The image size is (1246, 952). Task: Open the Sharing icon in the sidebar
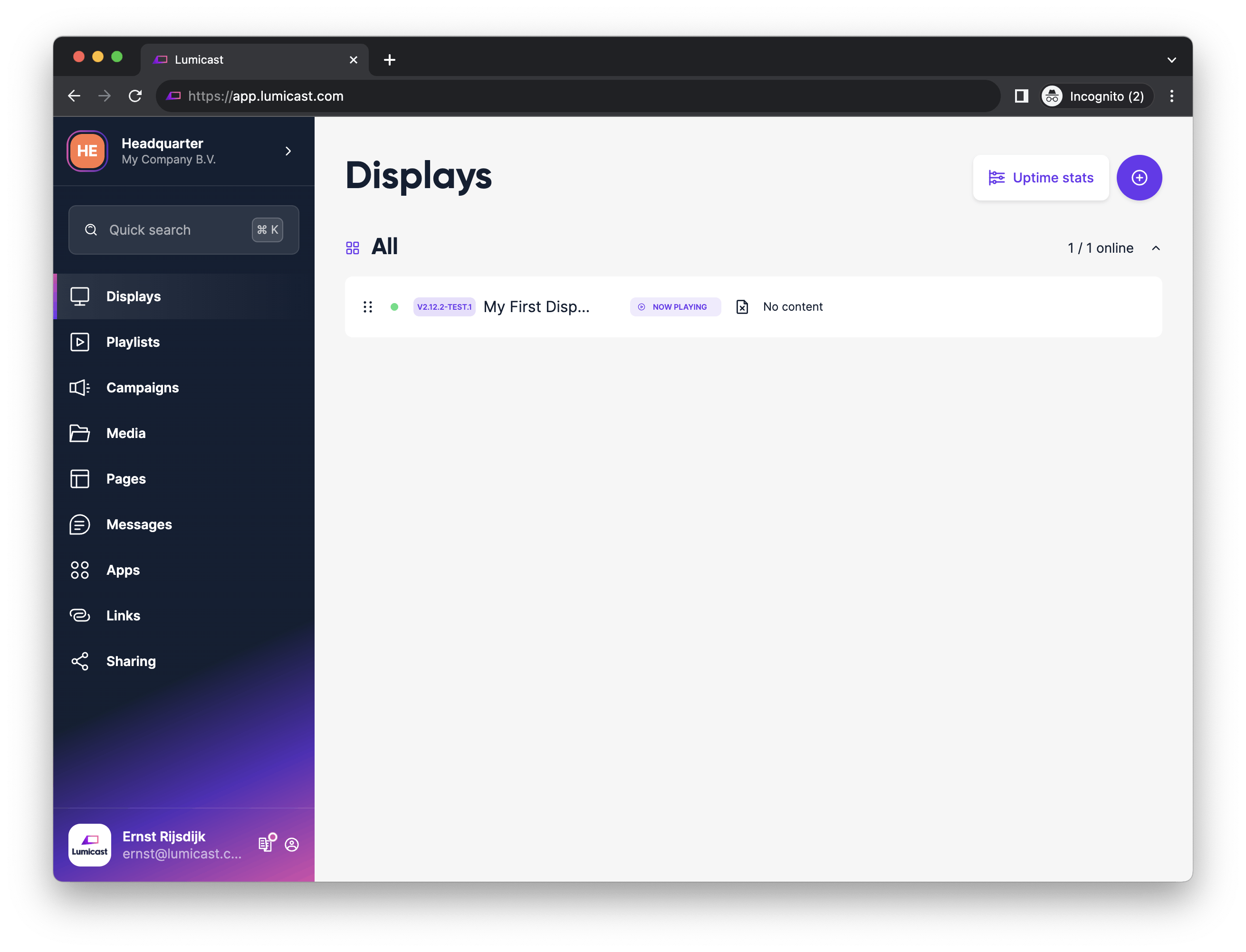pyautogui.click(x=79, y=661)
